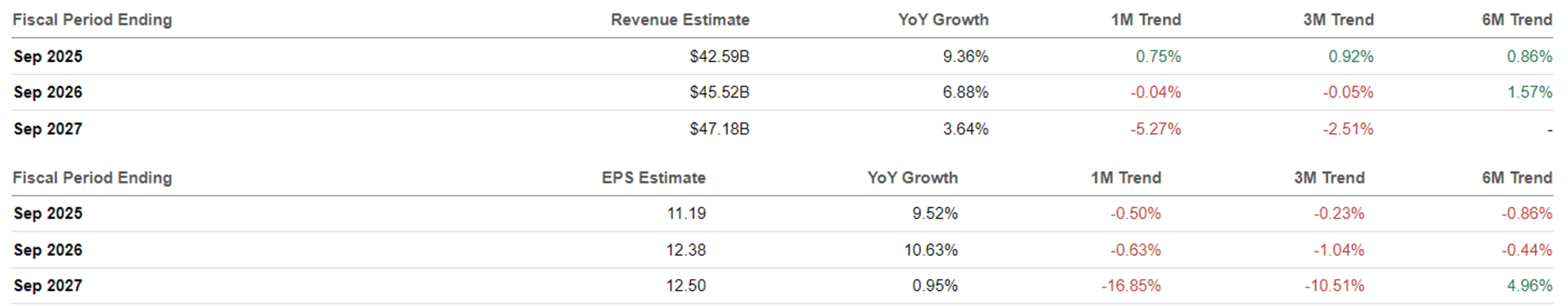Image resolution: width=1568 pixels, height=306 pixels.
Task: Click the 1M Trend header in revenue table
Action: (1145, 19)
